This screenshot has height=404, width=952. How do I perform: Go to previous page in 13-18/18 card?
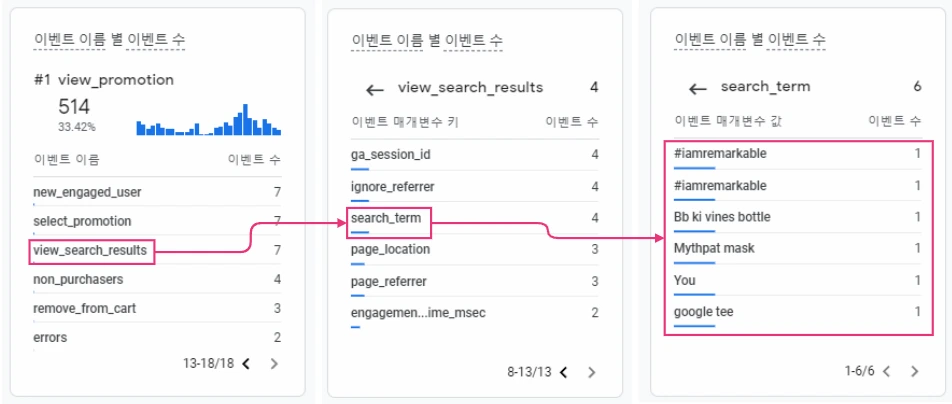(x=247, y=363)
